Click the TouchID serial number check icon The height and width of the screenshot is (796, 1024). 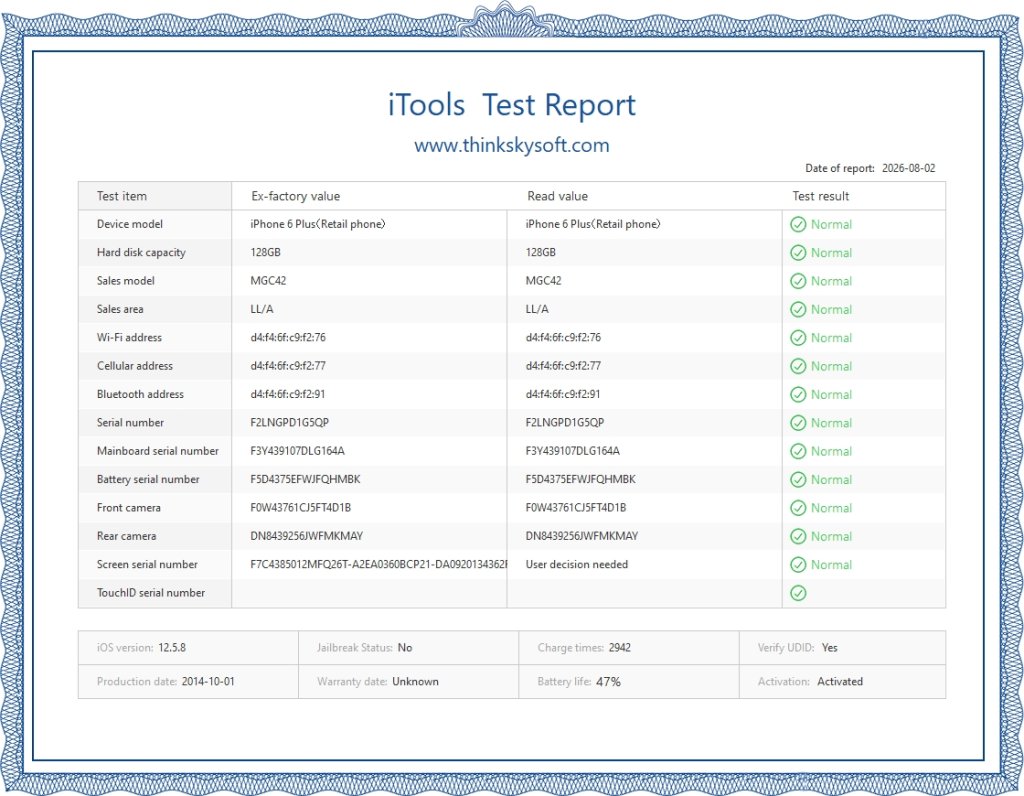[x=798, y=593]
